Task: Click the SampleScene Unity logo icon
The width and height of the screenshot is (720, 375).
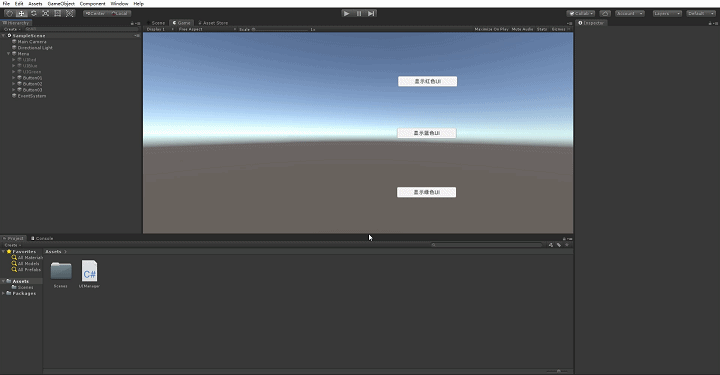Action: (9, 35)
